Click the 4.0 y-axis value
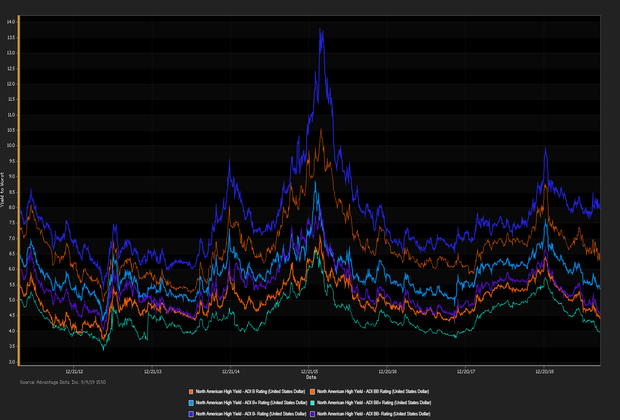Image resolution: width=620 pixels, height=420 pixels. [11, 331]
